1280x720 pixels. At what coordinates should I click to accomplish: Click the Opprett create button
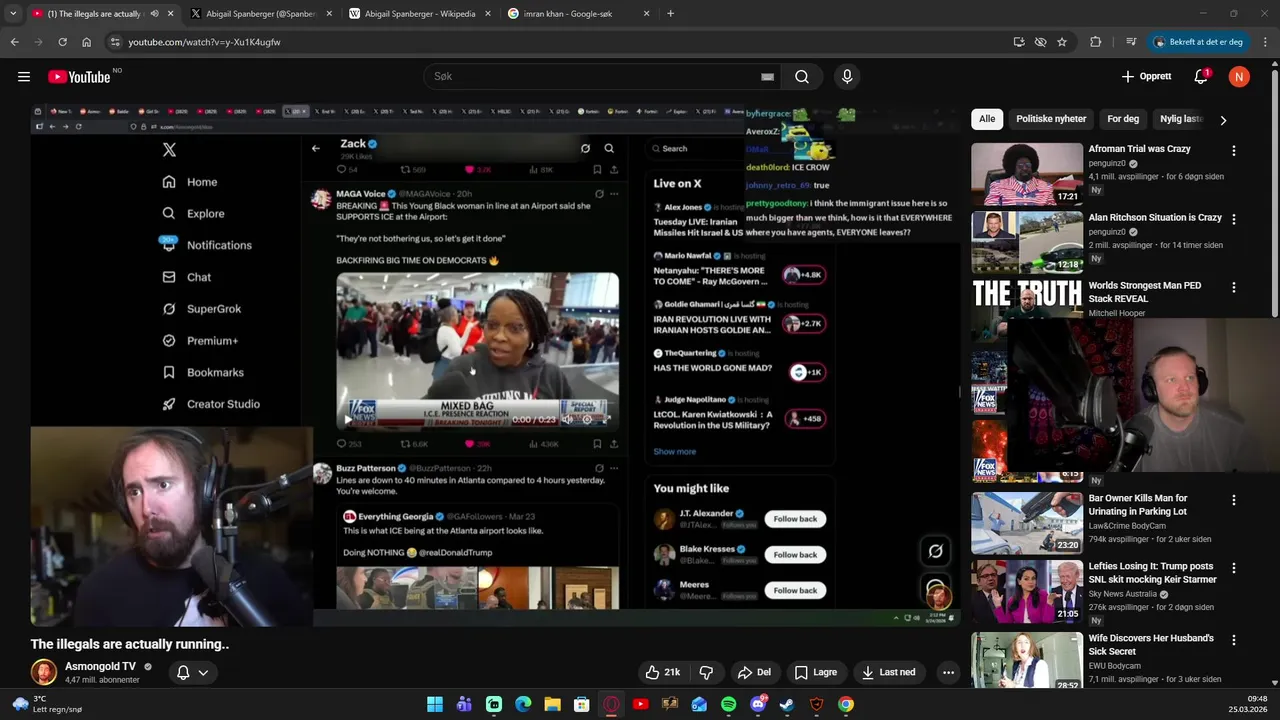tap(1146, 77)
